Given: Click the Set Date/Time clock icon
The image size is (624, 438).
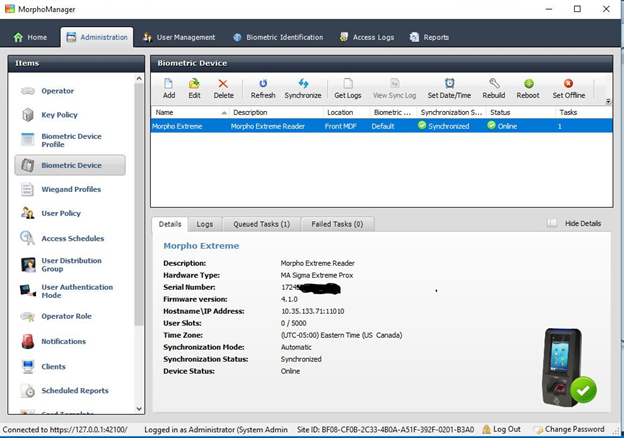Looking at the screenshot, I should [x=449, y=84].
